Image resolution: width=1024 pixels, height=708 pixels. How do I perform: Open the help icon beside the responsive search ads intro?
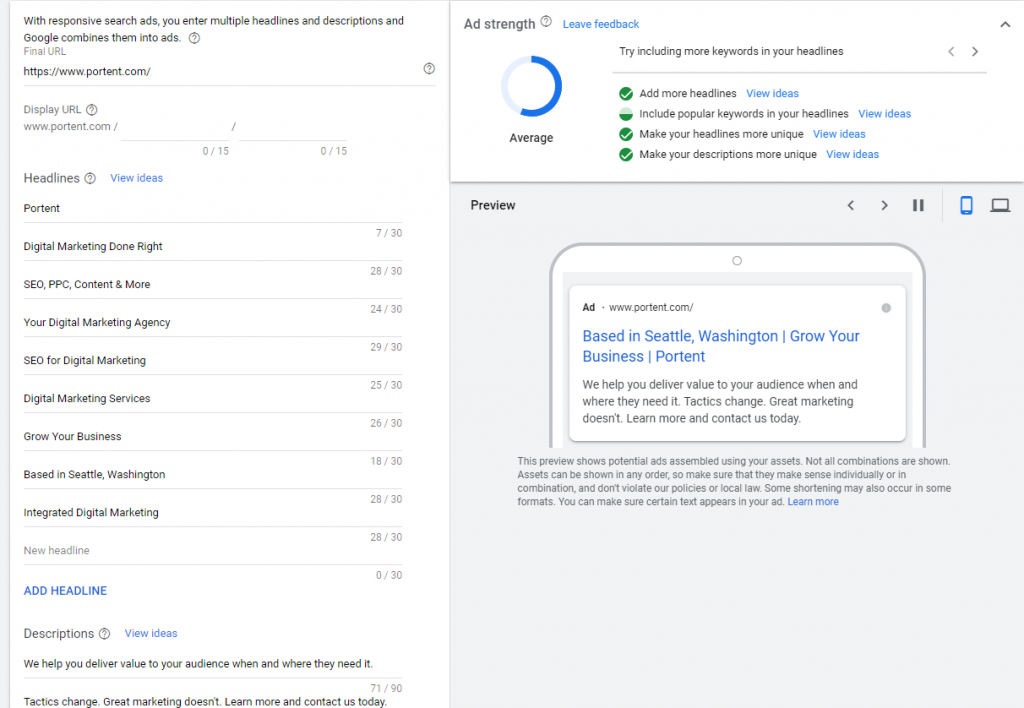194,38
